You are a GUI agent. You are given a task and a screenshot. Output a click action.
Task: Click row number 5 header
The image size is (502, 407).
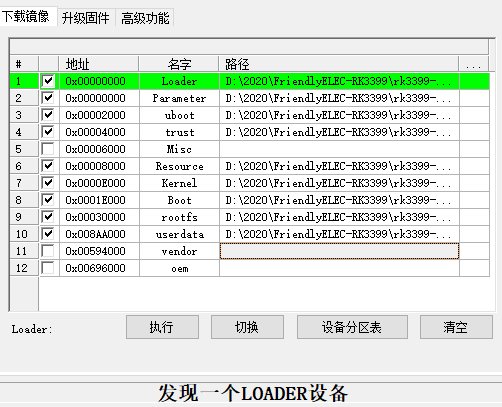(x=24, y=149)
